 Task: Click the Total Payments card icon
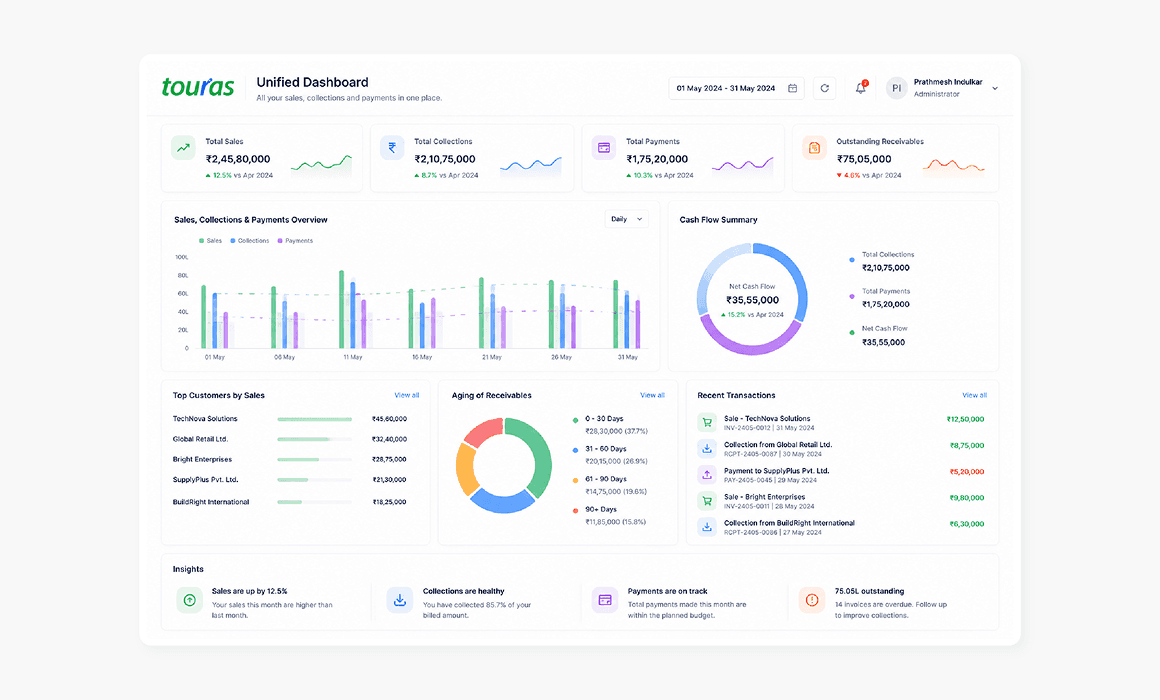pyautogui.click(x=604, y=147)
